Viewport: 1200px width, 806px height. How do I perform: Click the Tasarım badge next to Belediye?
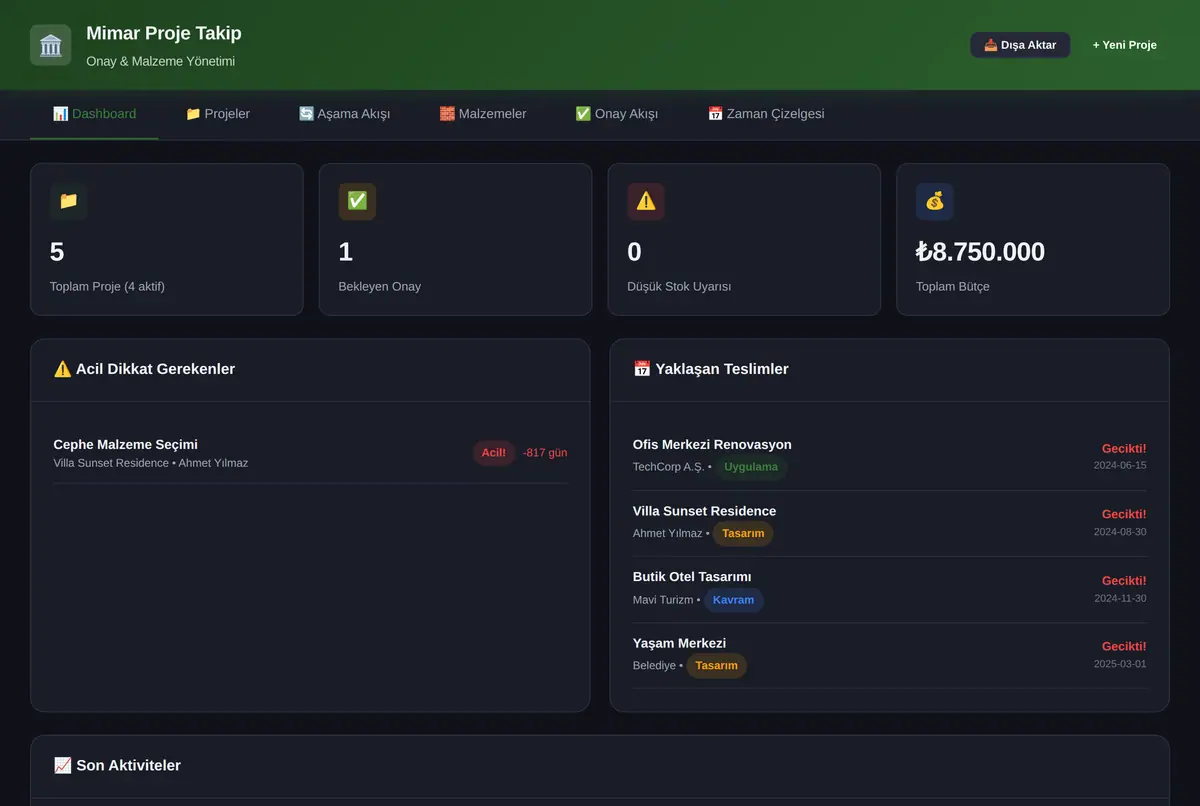click(716, 666)
